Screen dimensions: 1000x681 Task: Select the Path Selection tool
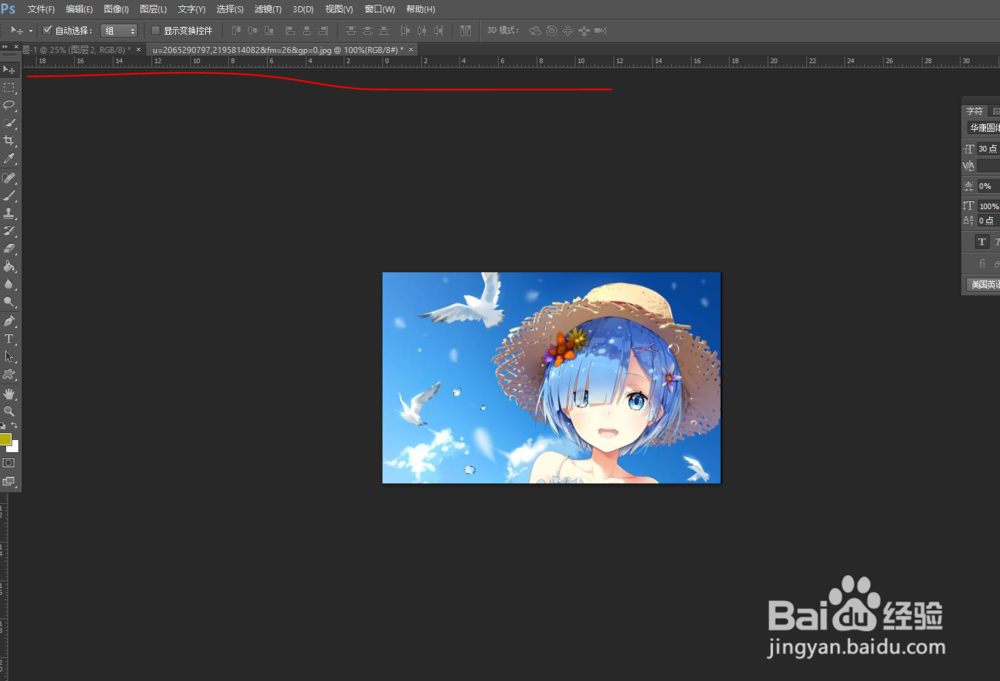coord(9,356)
